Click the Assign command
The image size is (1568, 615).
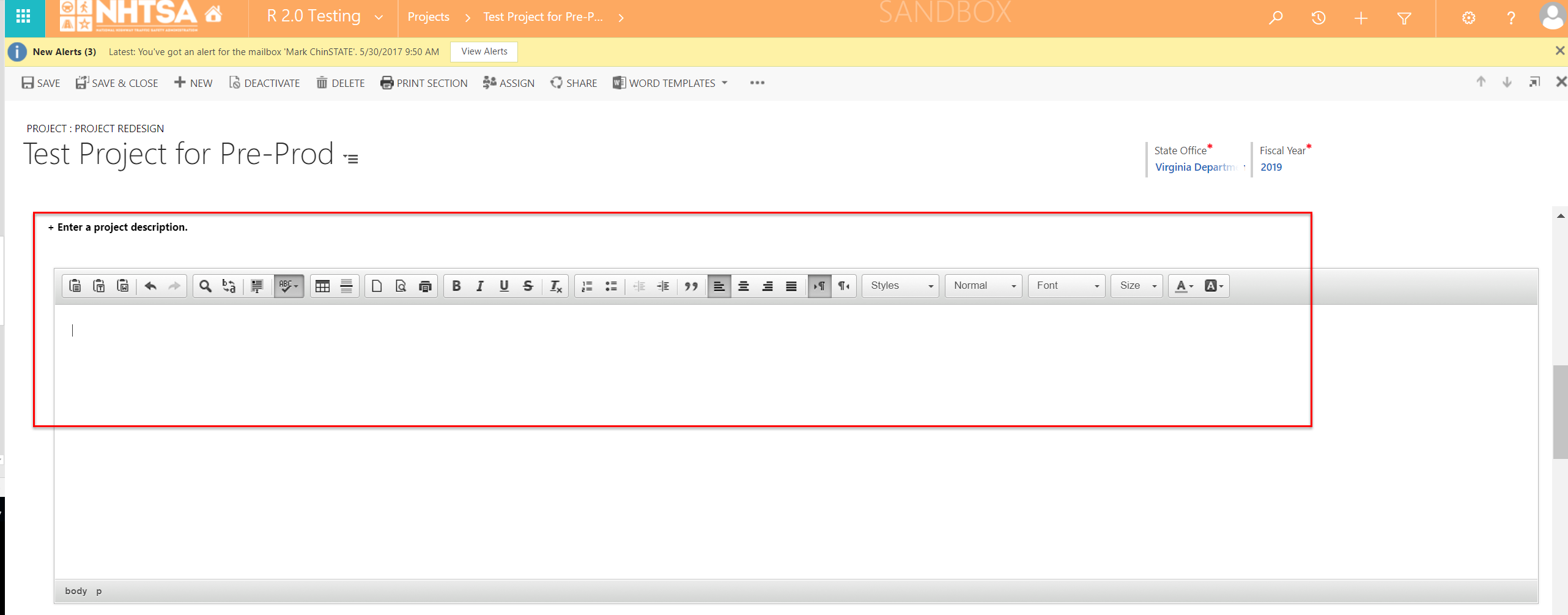pyautogui.click(x=509, y=83)
